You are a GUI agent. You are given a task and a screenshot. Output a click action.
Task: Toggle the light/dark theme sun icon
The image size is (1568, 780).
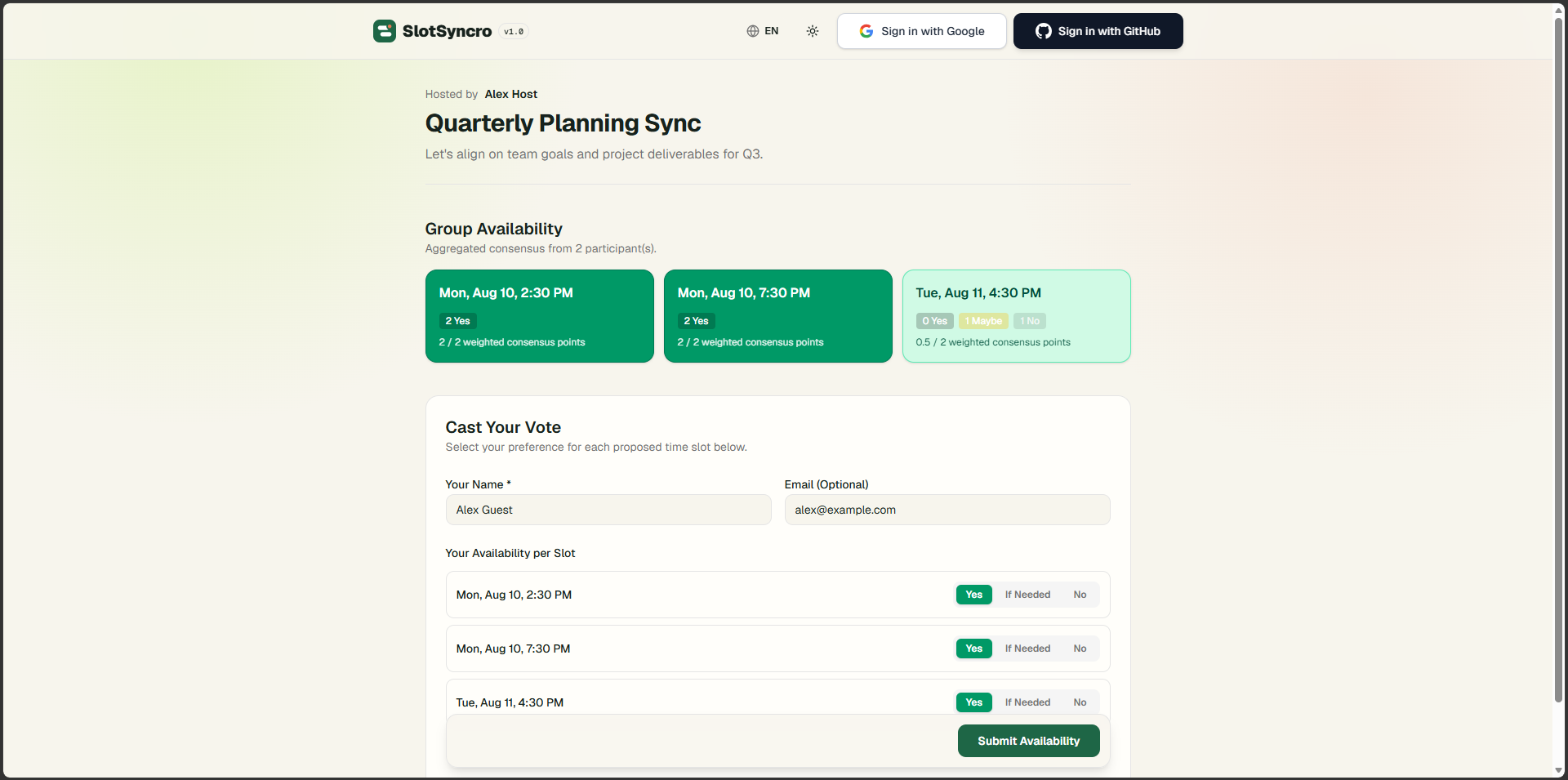(813, 31)
